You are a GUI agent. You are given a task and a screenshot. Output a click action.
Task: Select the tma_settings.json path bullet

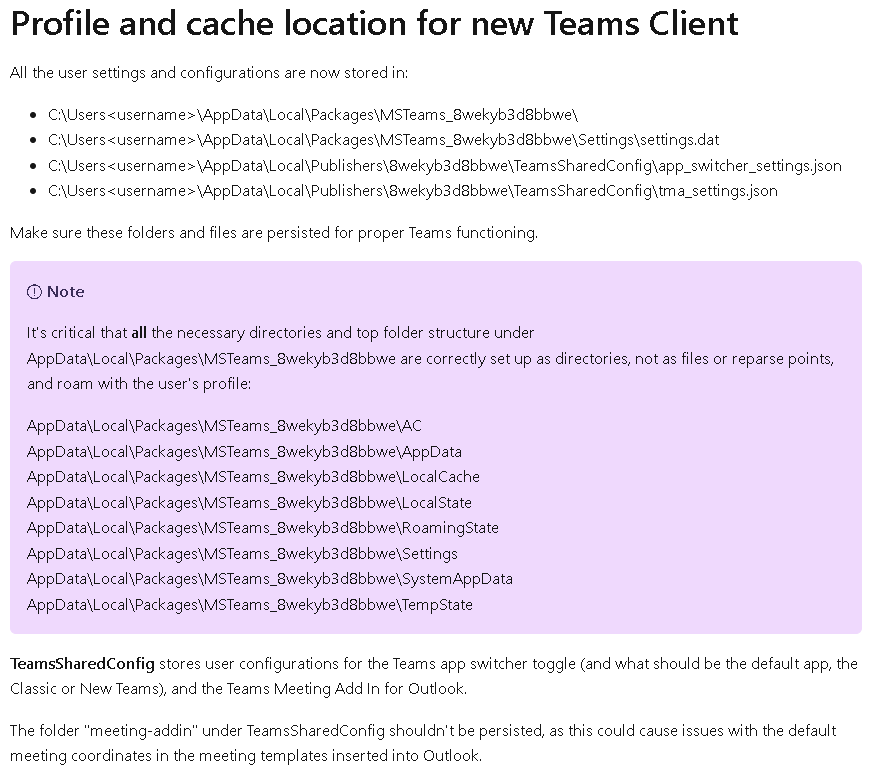413,191
